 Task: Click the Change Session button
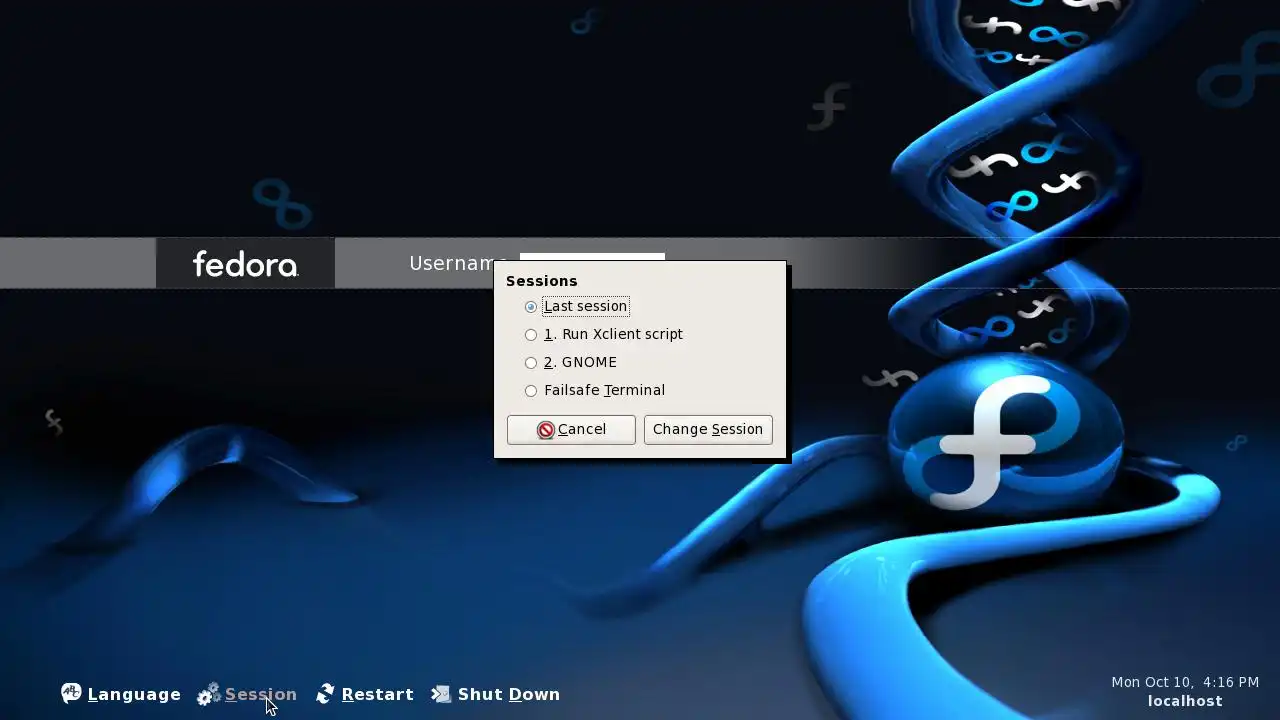[x=708, y=429]
